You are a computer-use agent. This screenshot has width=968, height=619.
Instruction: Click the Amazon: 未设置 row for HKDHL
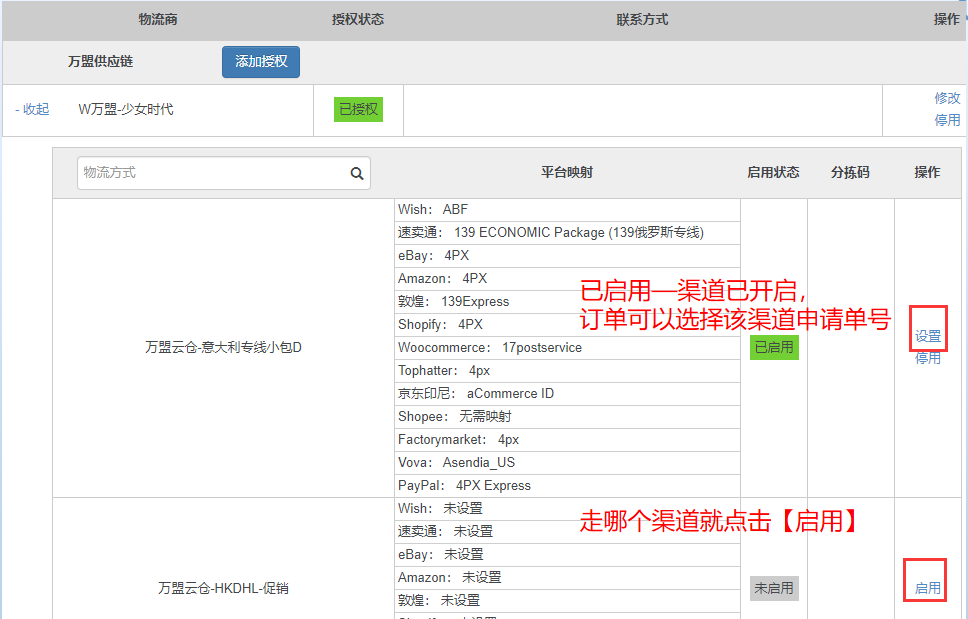(567, 578)
